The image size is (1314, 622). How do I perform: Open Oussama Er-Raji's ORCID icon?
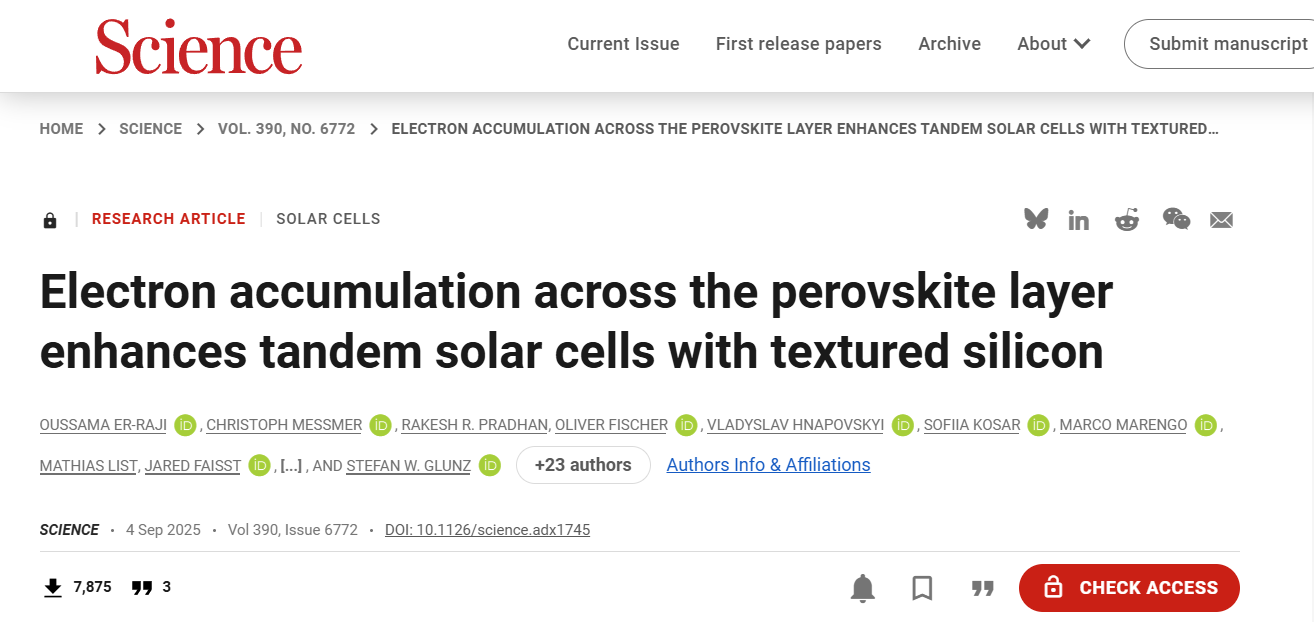click(x=185, y=425)
